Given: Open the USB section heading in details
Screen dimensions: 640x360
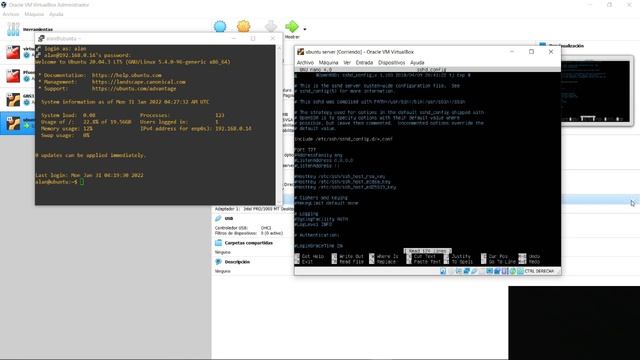Looking at the screenshot, I should [229, 218].
